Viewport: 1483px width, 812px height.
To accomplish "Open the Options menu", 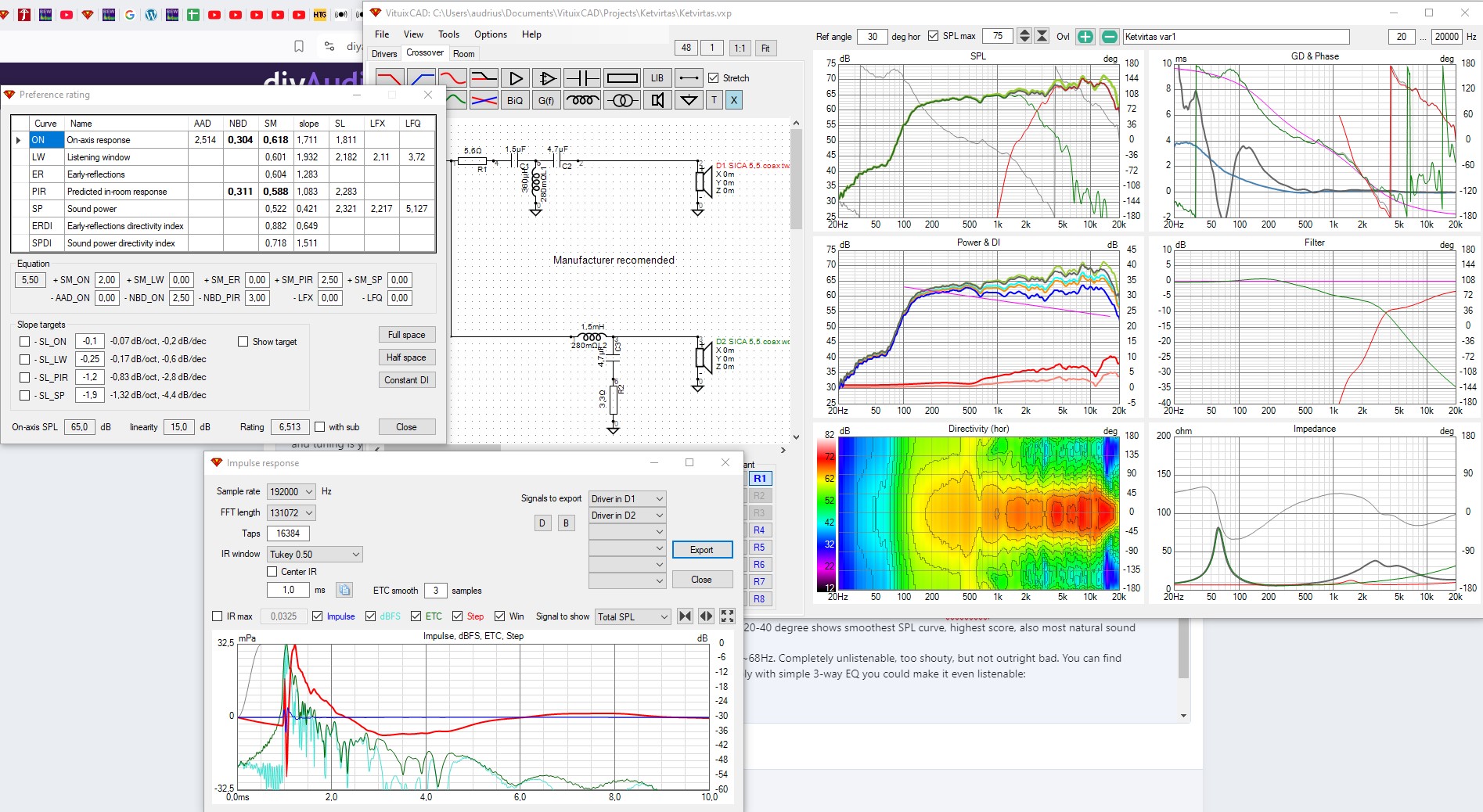I will click(x=491, y=34).
